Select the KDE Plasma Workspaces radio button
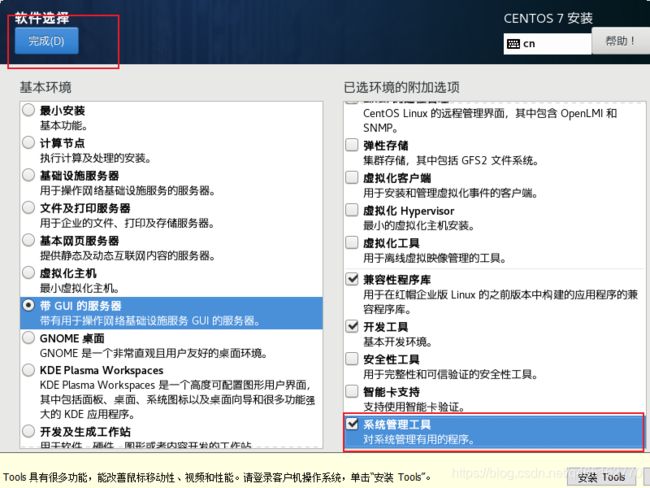 pyautogui.click(x=29, y=370)
